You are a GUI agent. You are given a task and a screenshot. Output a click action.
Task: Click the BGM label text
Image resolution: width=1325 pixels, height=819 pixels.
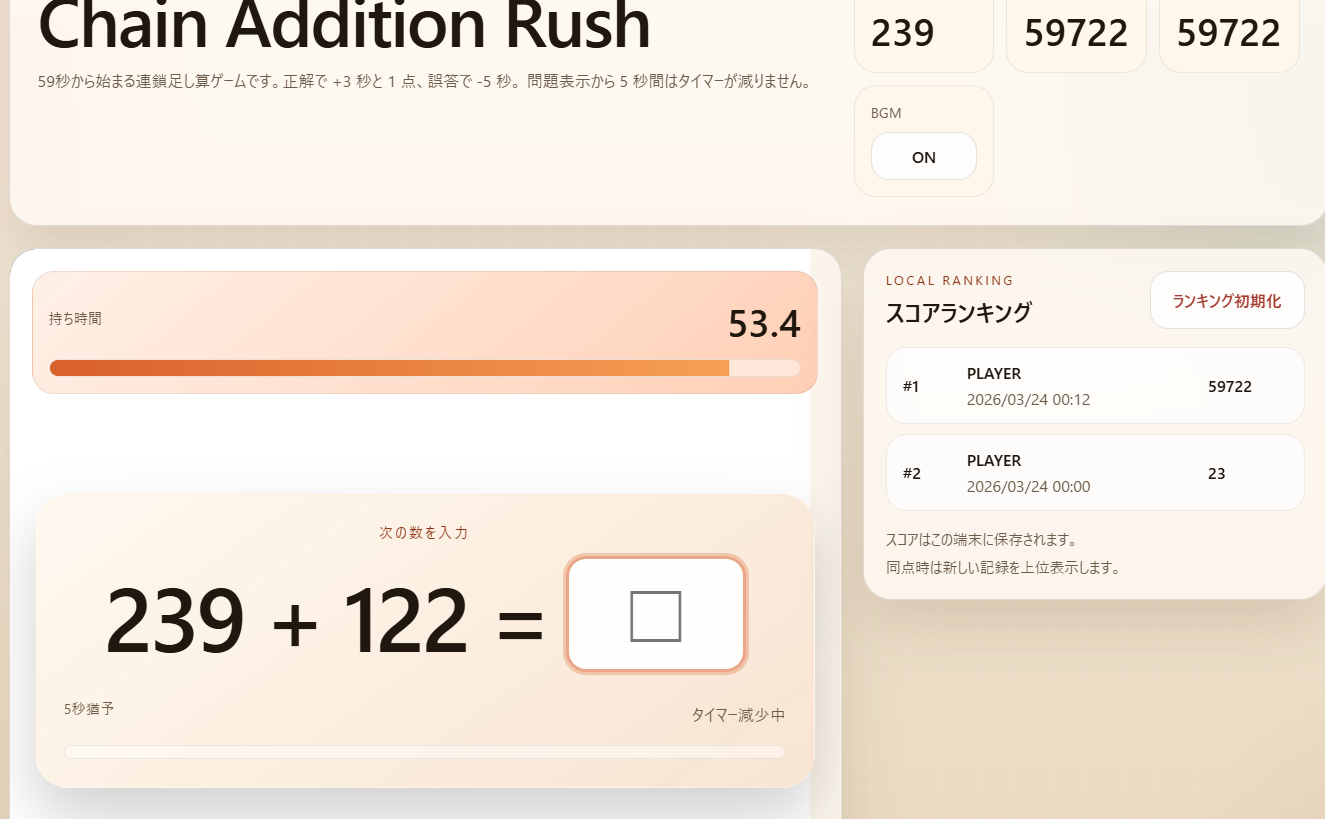coord(886,113)
